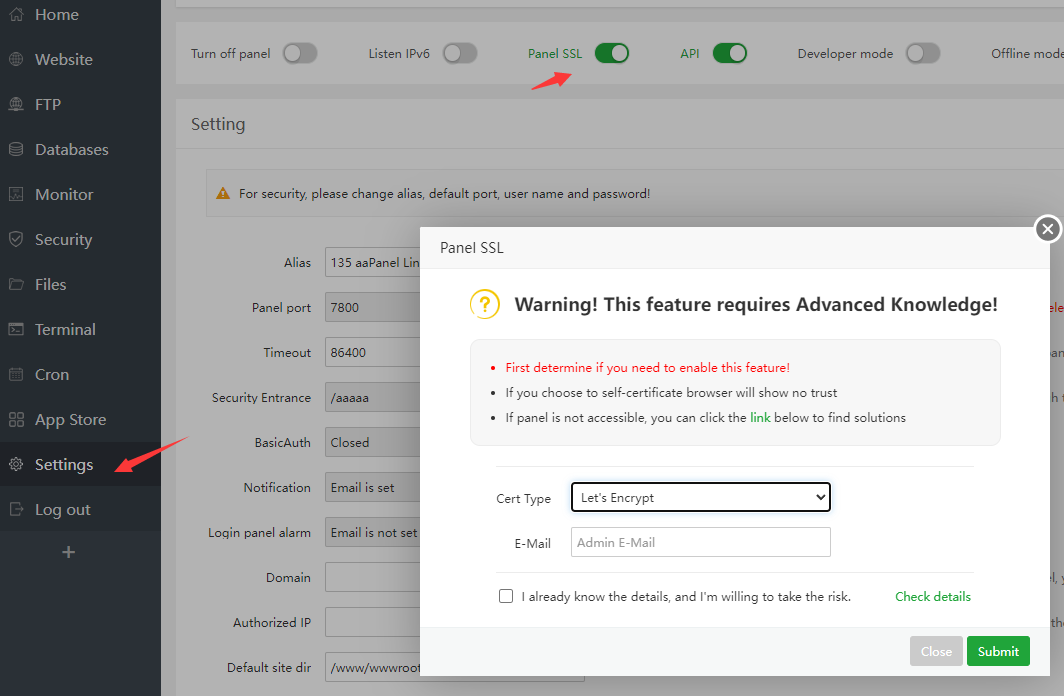The image size is (1064, 696).
Task: Check the I already know the details box
Action: 506,596
